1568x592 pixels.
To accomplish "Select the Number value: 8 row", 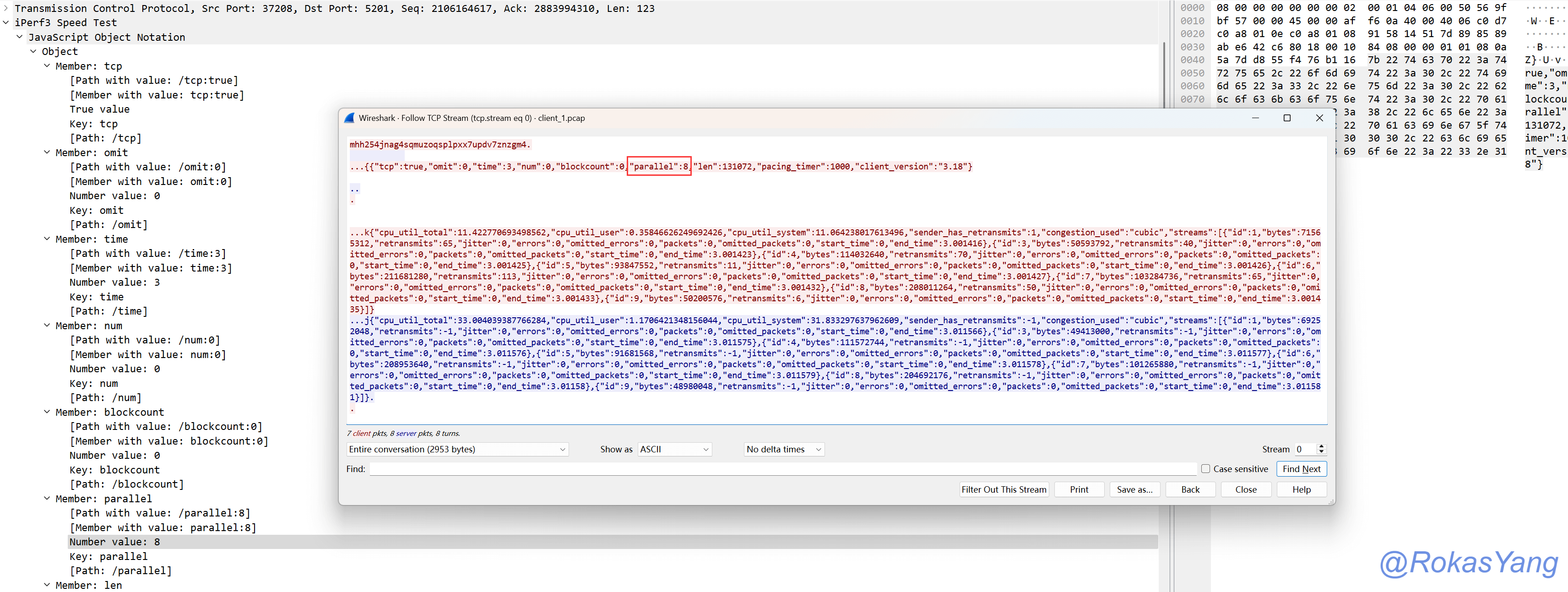I will point(114,542).
